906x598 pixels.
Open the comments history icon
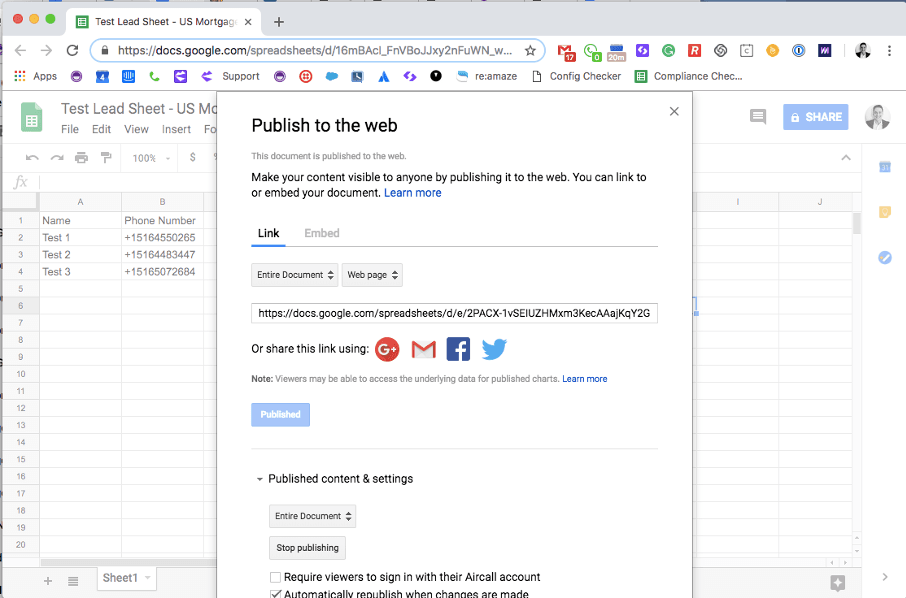click(758, 117)
